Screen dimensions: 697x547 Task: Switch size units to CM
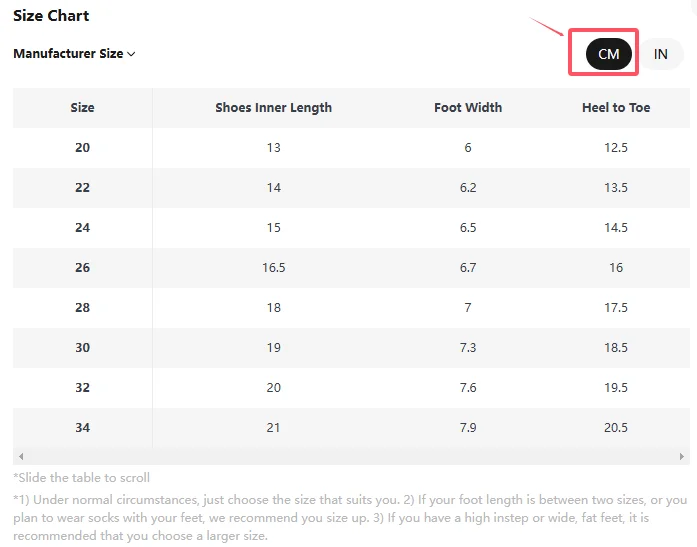(x=608, y=54)
